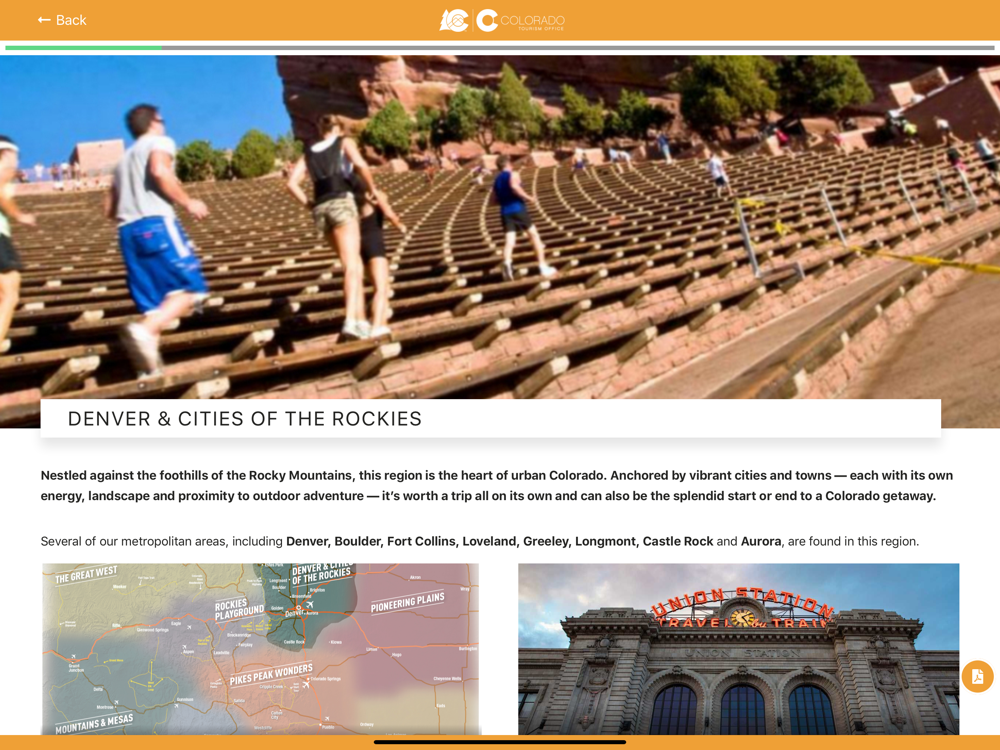
Task: Open the Union Station photo
Action: [739, 649]
